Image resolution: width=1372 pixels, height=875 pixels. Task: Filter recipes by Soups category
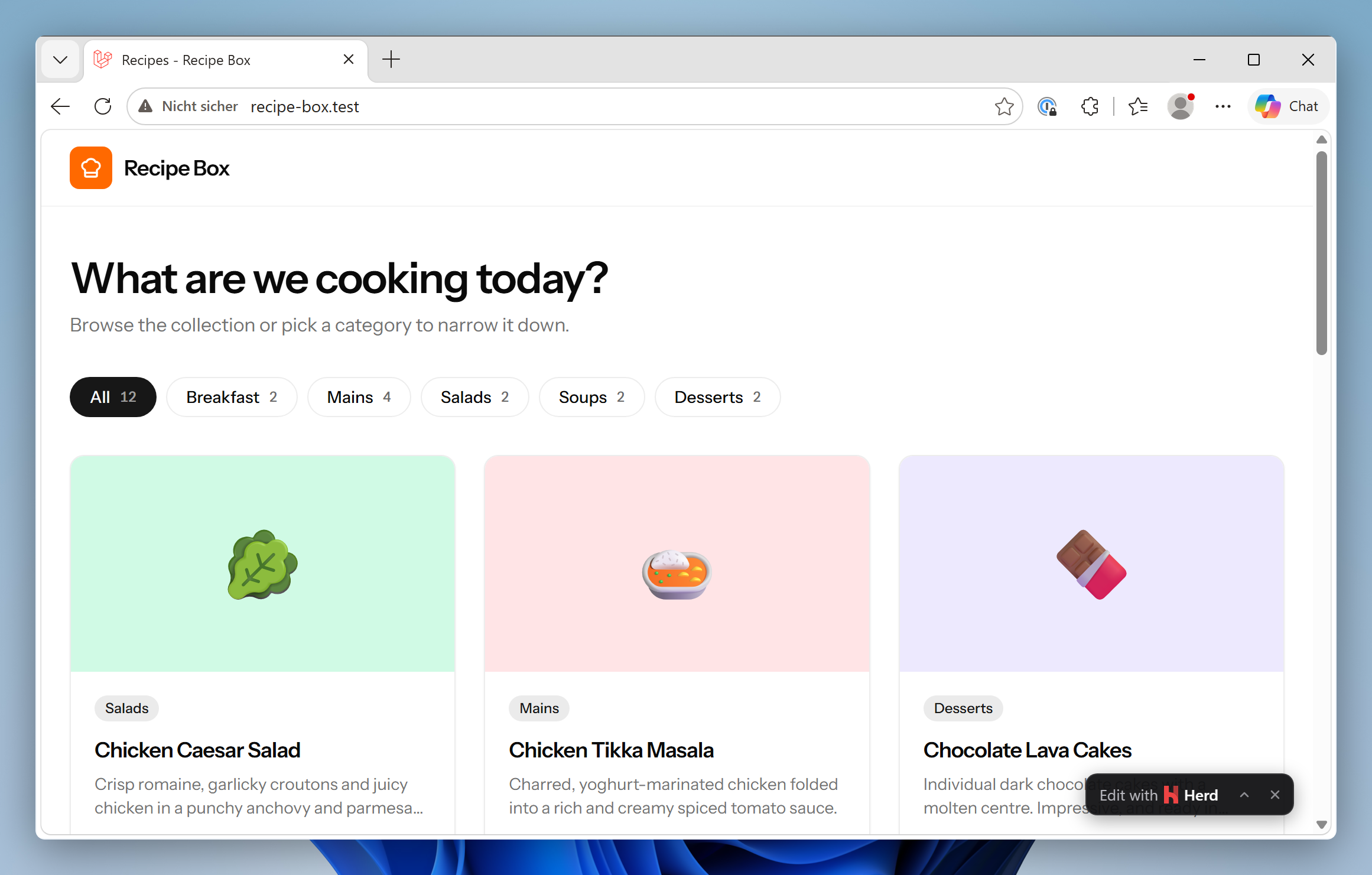pos(591,397)
